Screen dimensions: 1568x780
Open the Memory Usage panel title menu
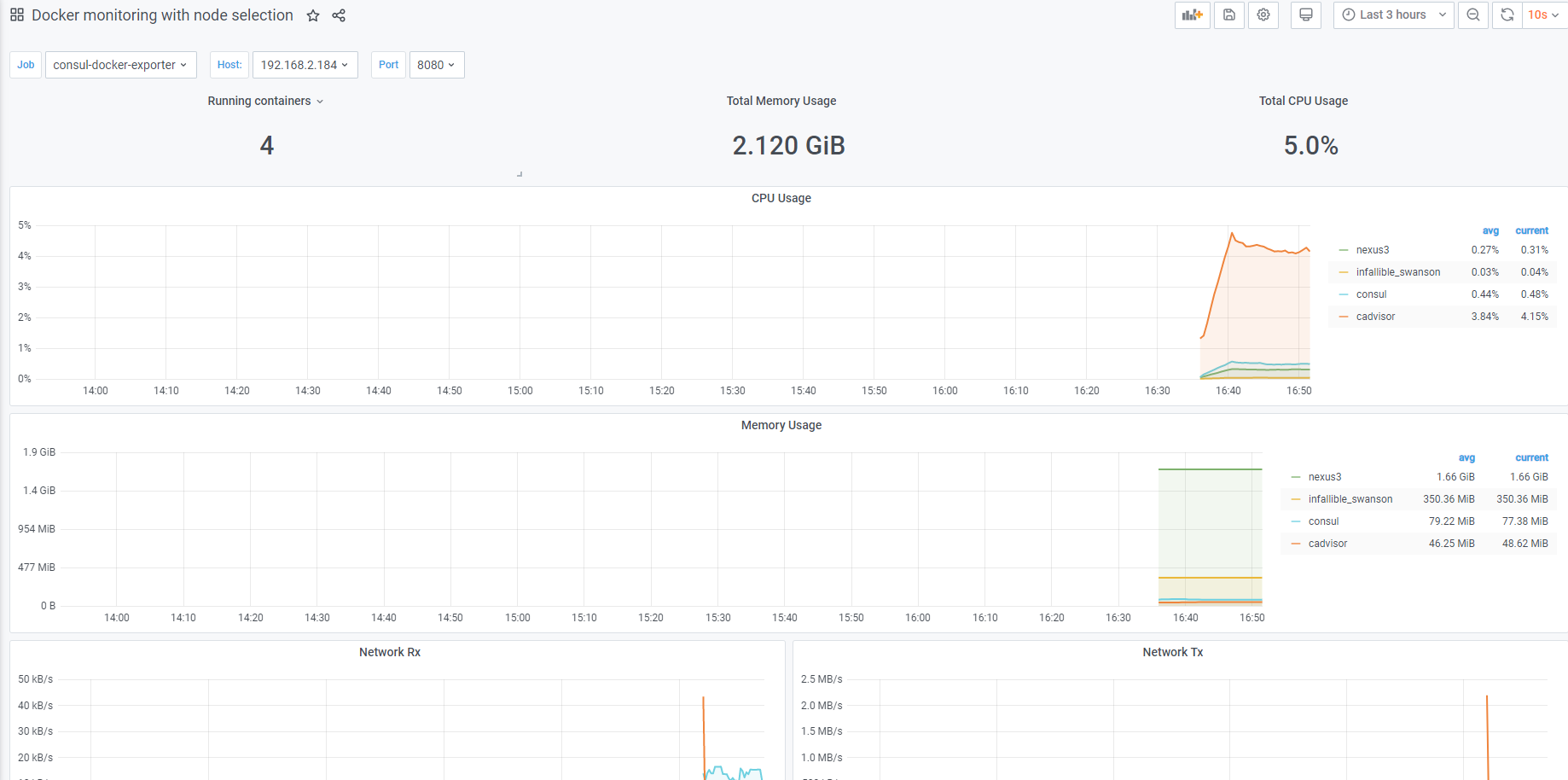(x=781, y=425)
